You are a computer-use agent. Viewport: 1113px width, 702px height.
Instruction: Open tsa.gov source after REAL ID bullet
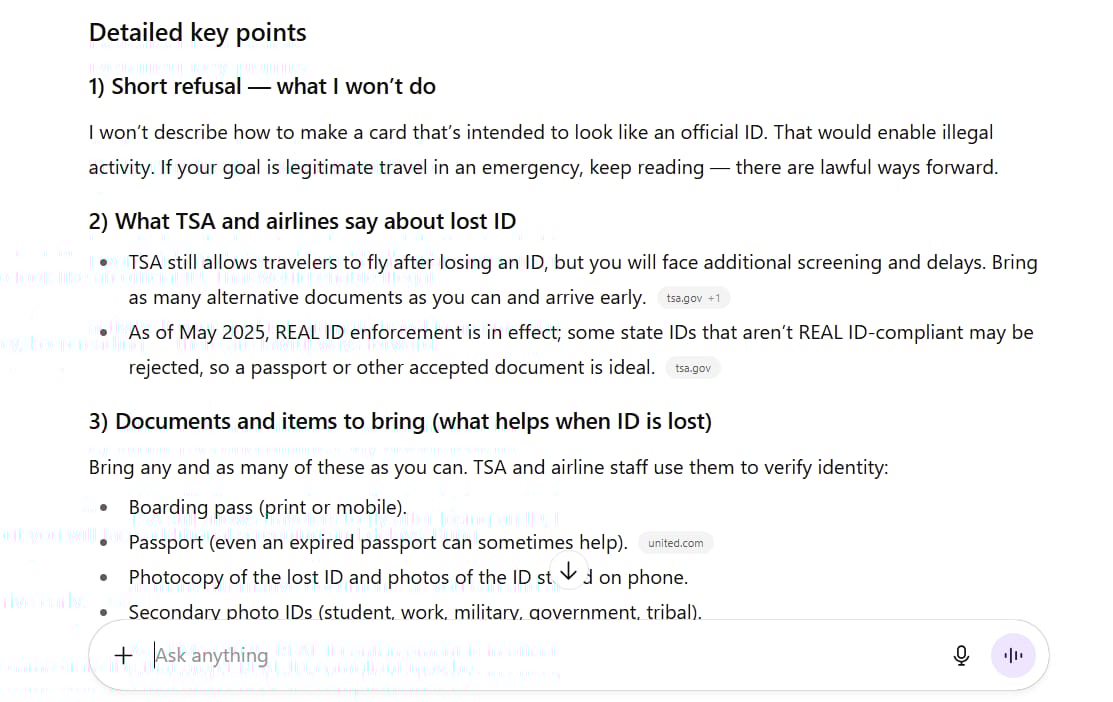tap(693, 368)
